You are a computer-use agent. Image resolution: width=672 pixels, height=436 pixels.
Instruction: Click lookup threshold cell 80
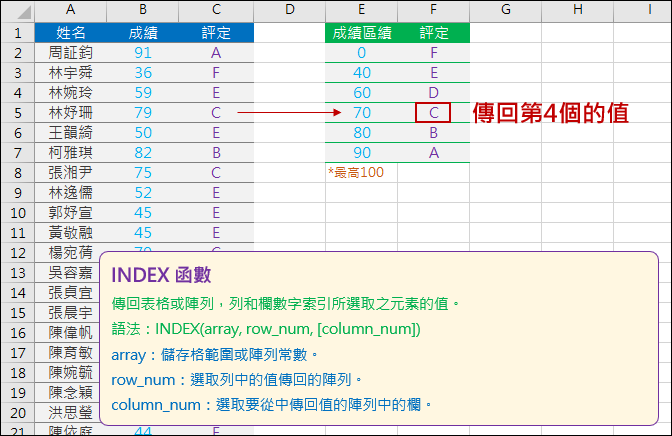pyautogui.click(x=361, y=133)
